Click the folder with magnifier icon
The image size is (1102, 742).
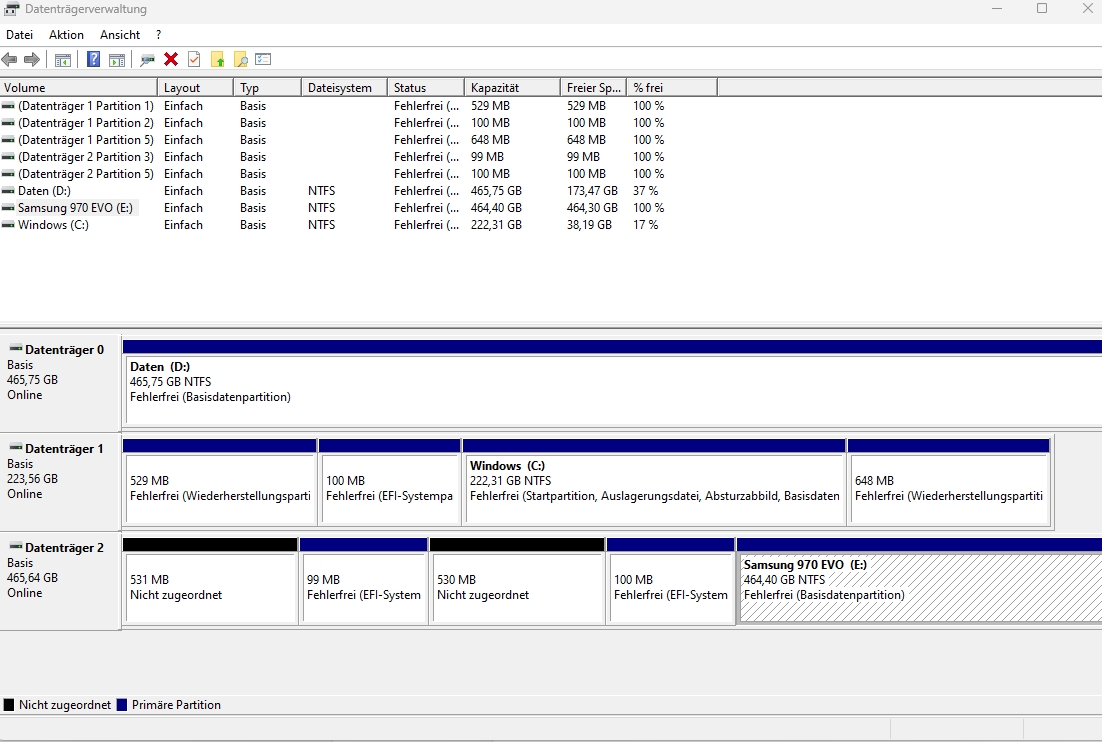point(240,60)
